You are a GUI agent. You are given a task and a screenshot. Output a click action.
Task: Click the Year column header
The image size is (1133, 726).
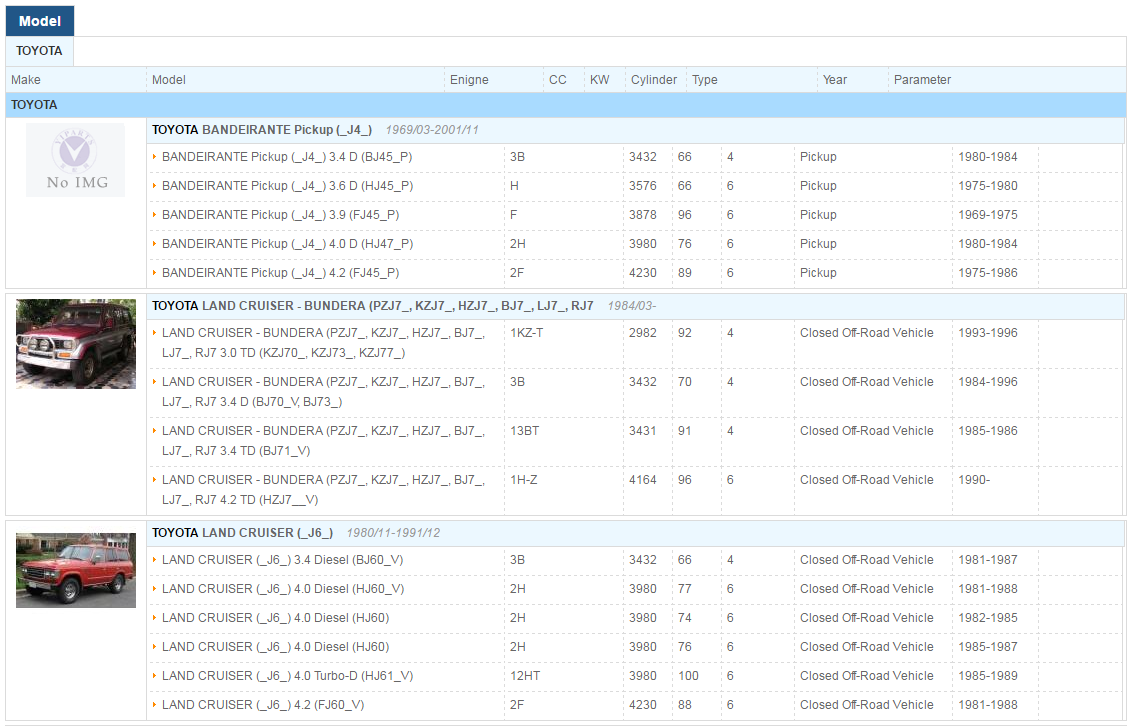click(x=835, y=79)
